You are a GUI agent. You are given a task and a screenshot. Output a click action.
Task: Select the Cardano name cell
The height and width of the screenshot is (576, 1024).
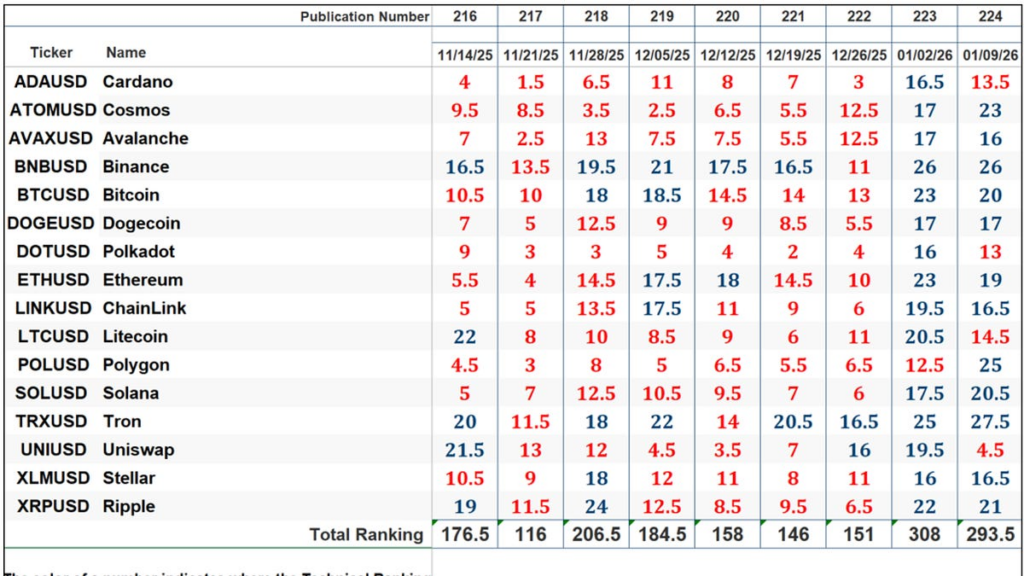137,82
